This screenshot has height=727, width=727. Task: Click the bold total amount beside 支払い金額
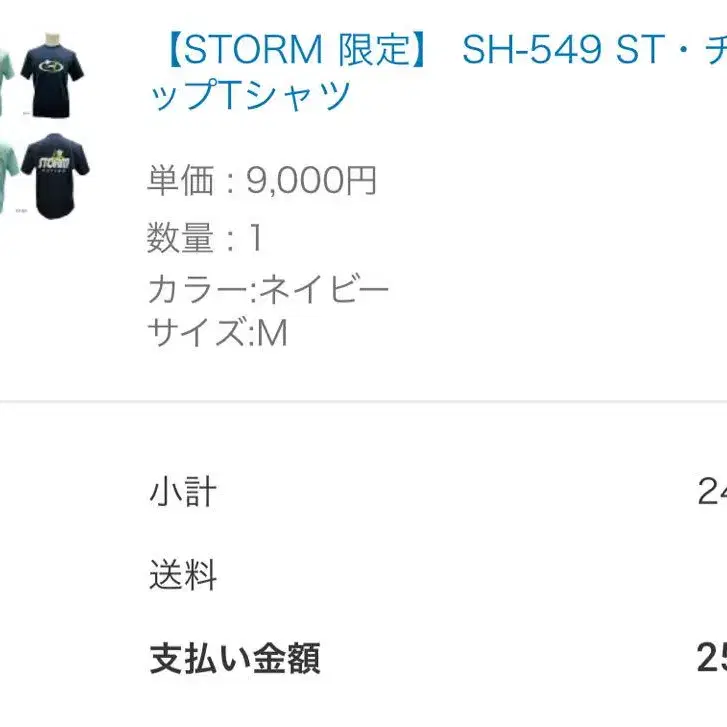coord(711,658)
